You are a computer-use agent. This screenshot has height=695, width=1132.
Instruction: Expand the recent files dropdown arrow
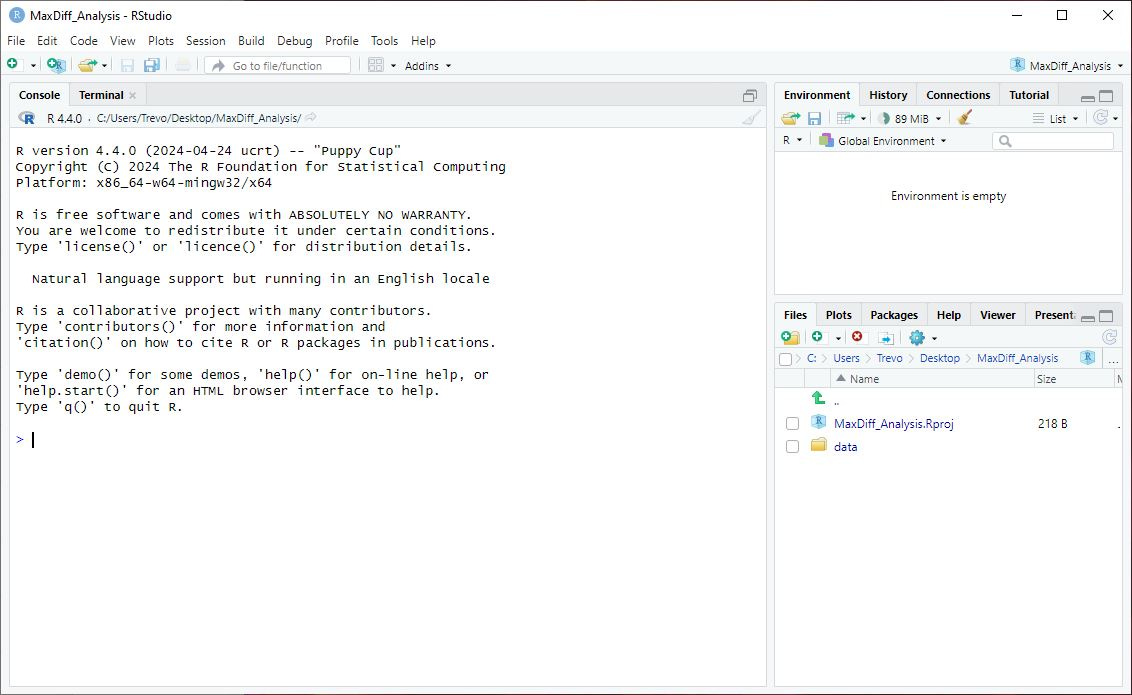pyautogui.click(x=105, y=66)
